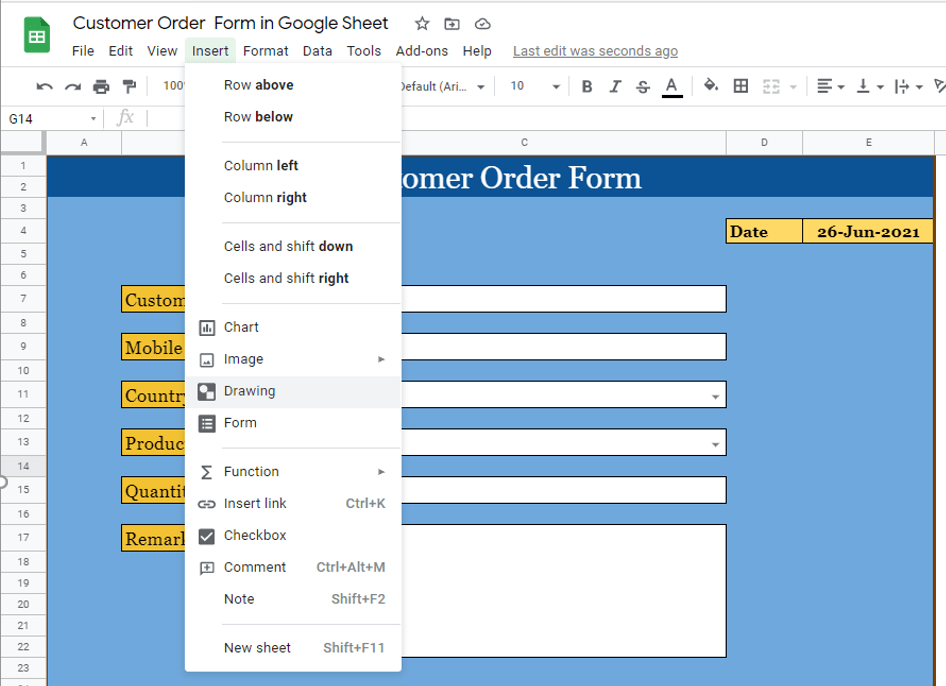Screen dimensions: 946x686
Task: Click merge cells icon
Action: coord(771,86)
